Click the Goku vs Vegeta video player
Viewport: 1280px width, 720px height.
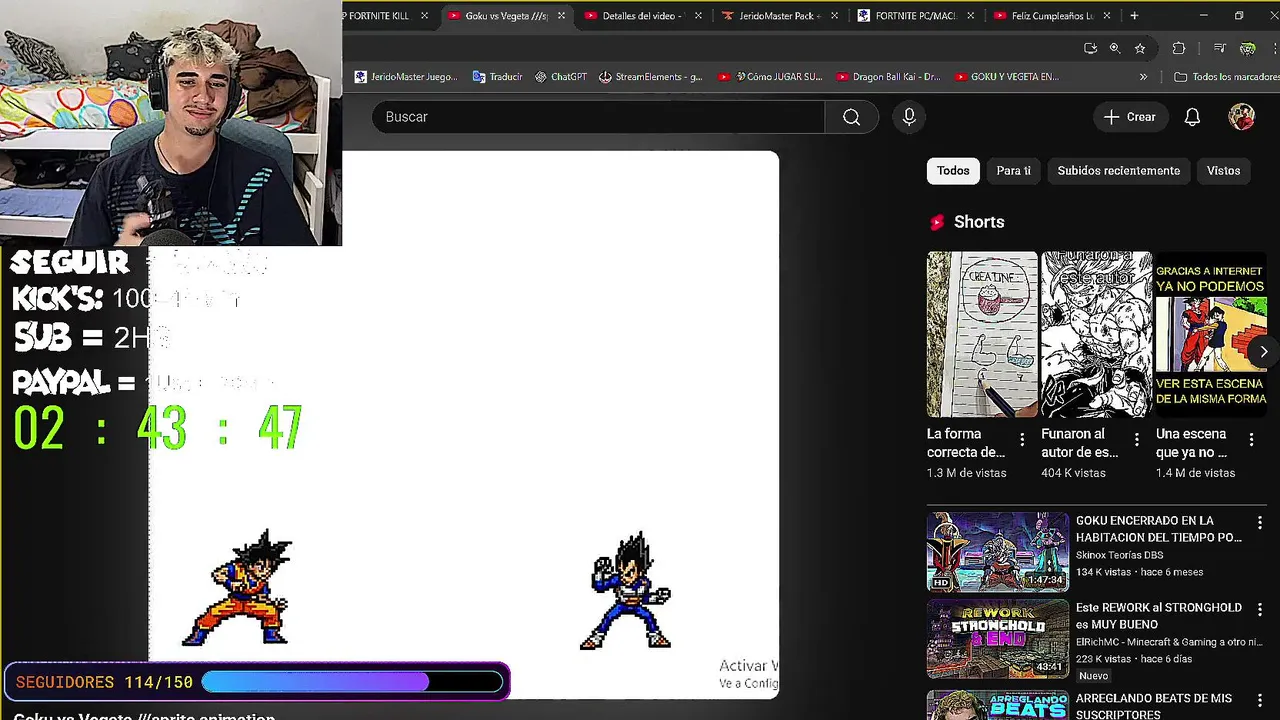tap(464, 424)
